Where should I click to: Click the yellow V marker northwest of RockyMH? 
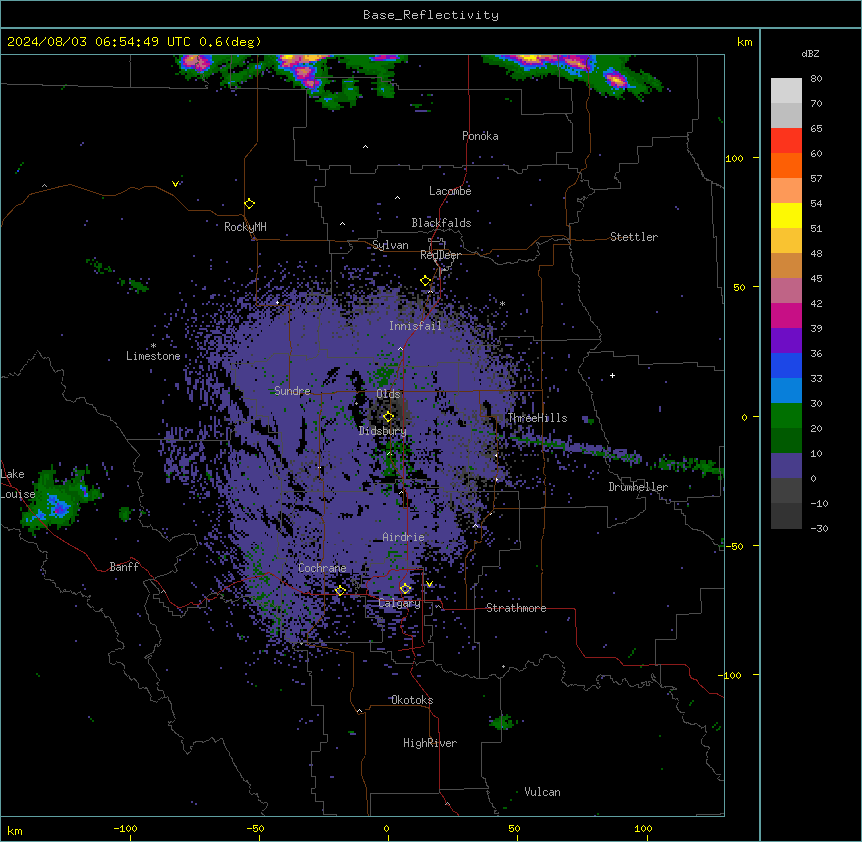click(x=175, y=184)
